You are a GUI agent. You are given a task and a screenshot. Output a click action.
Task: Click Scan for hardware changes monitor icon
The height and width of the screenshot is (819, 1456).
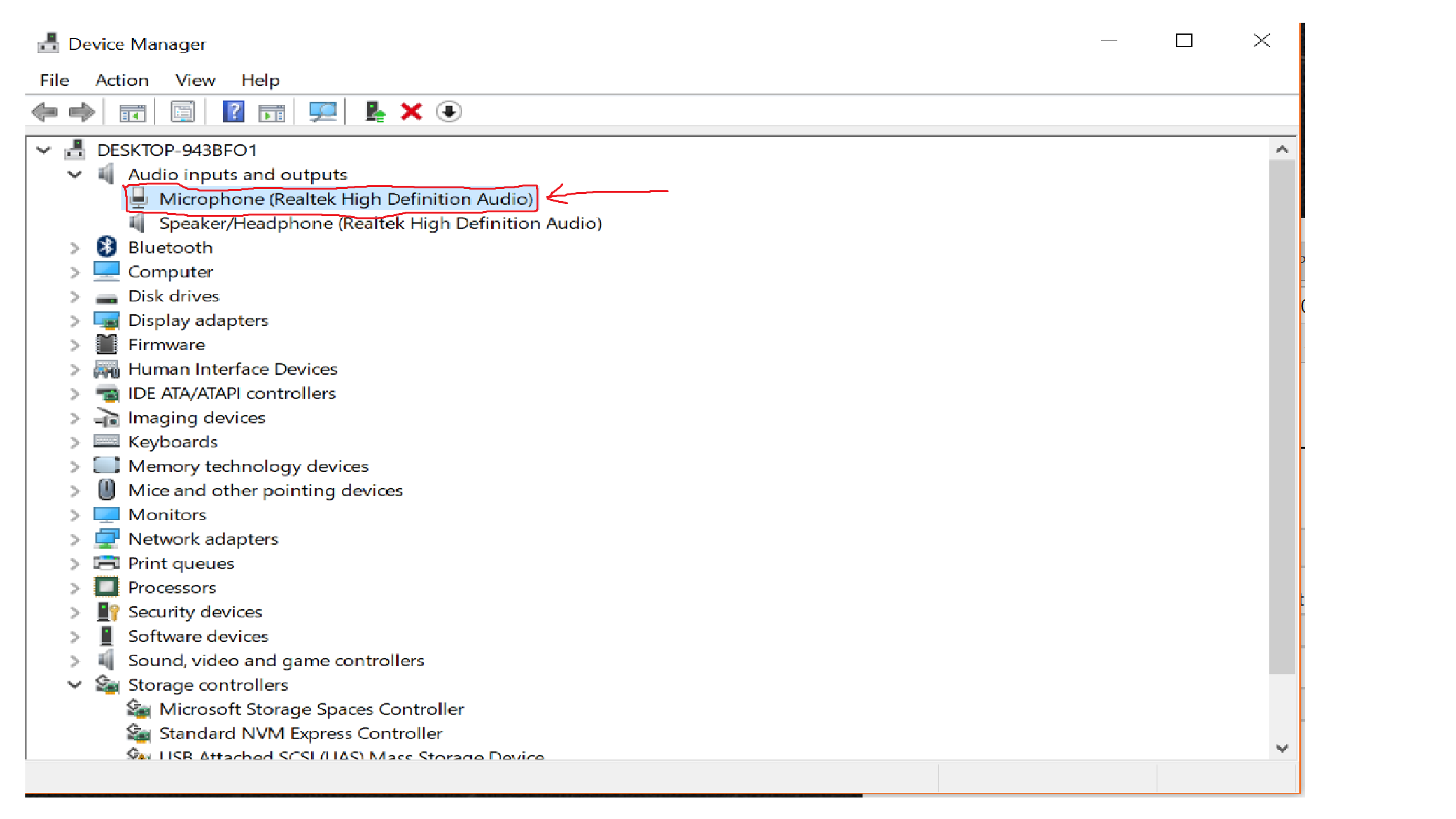[x=323, y=112]
